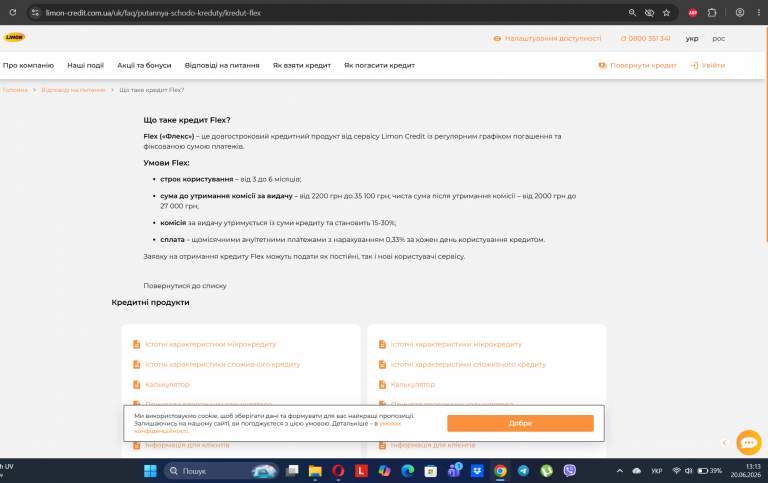Open Акції та бонуси menu item
Screen dimensions: 768x483
click(x=144, y=65)
